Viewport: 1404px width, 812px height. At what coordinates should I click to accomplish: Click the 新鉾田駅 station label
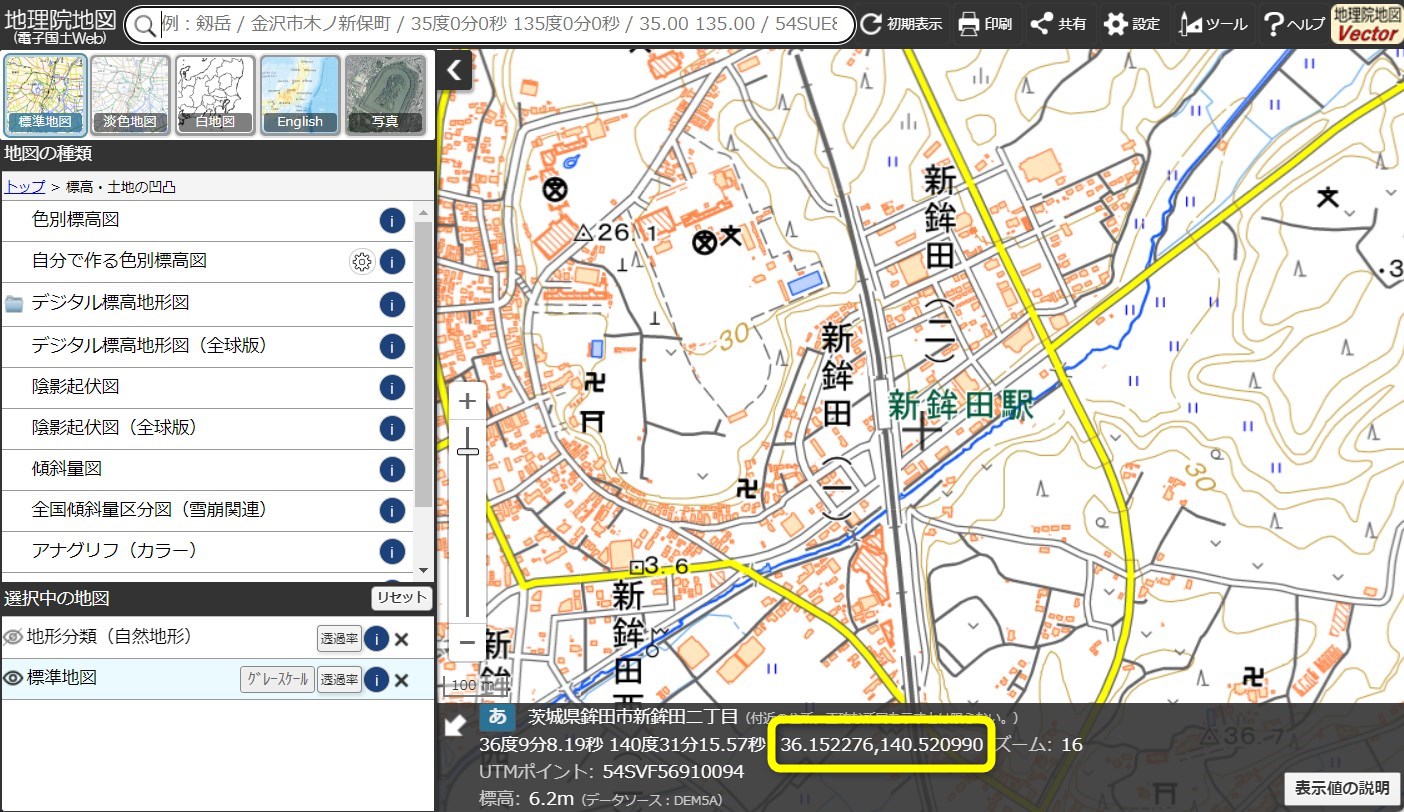click(960, 405)
